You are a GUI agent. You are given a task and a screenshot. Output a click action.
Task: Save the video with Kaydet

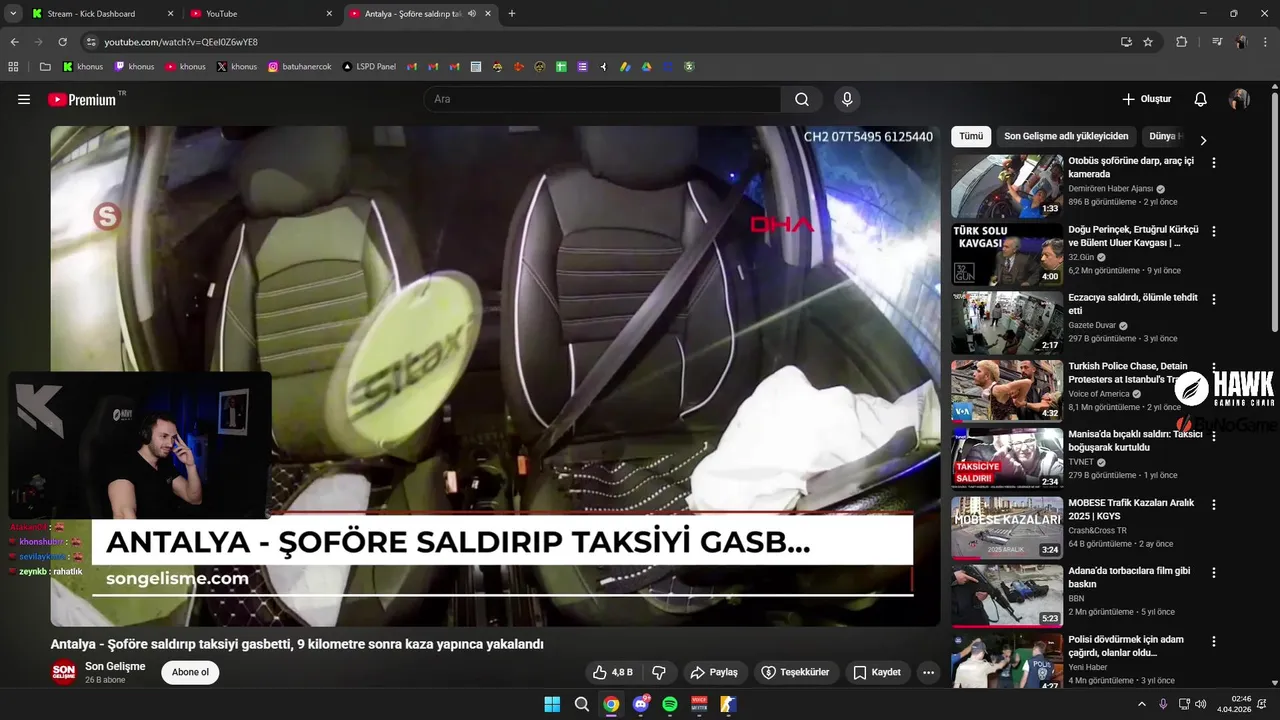[877, 672]
